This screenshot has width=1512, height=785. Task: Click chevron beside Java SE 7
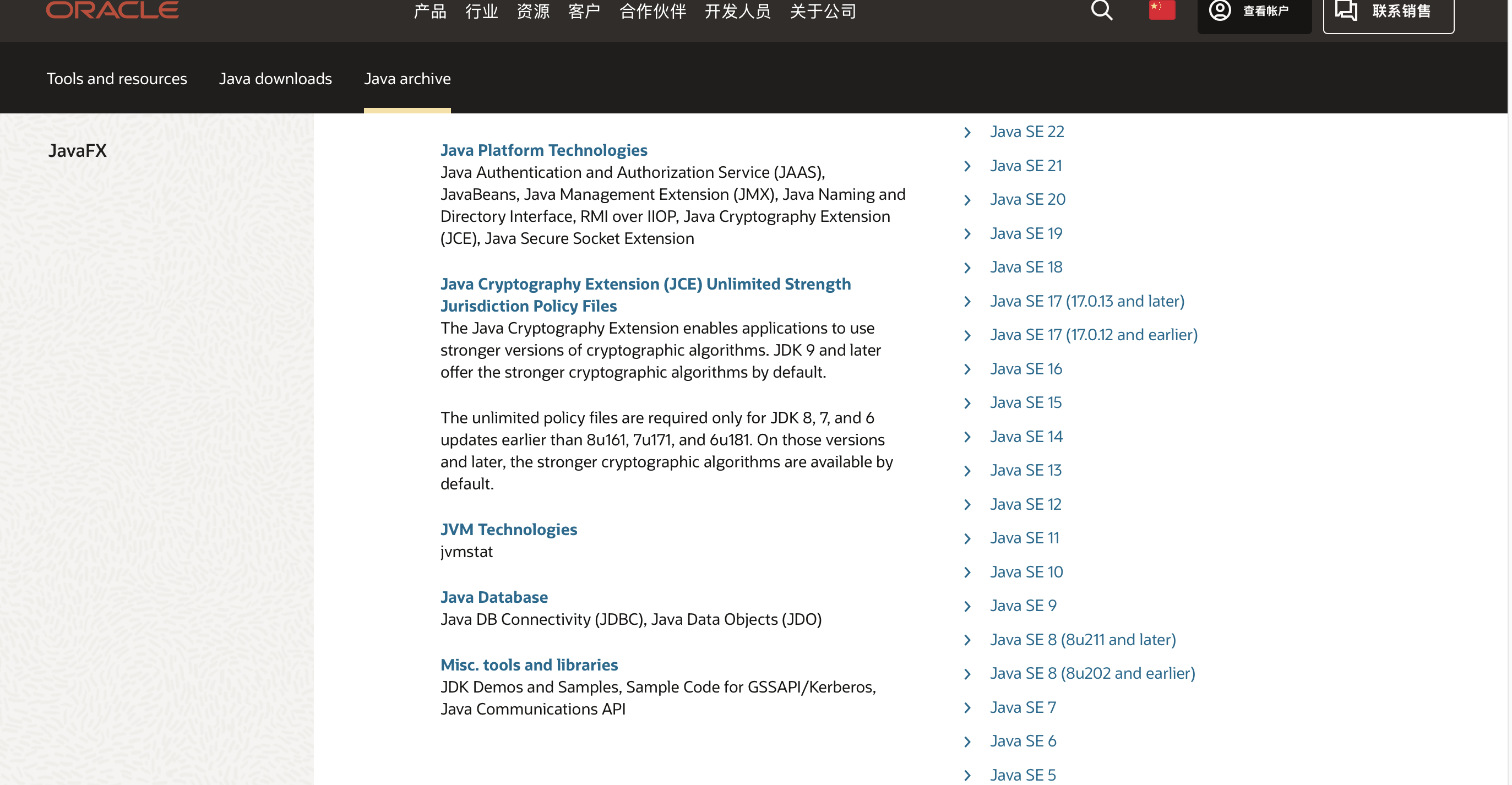click(x=967, y=708)
